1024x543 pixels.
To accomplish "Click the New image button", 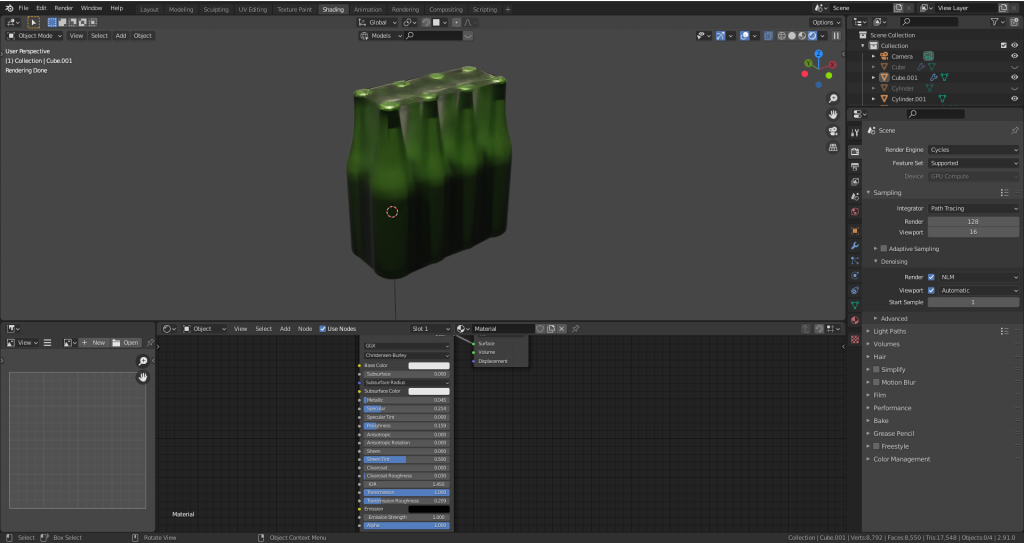I will [x=94, y=343].
